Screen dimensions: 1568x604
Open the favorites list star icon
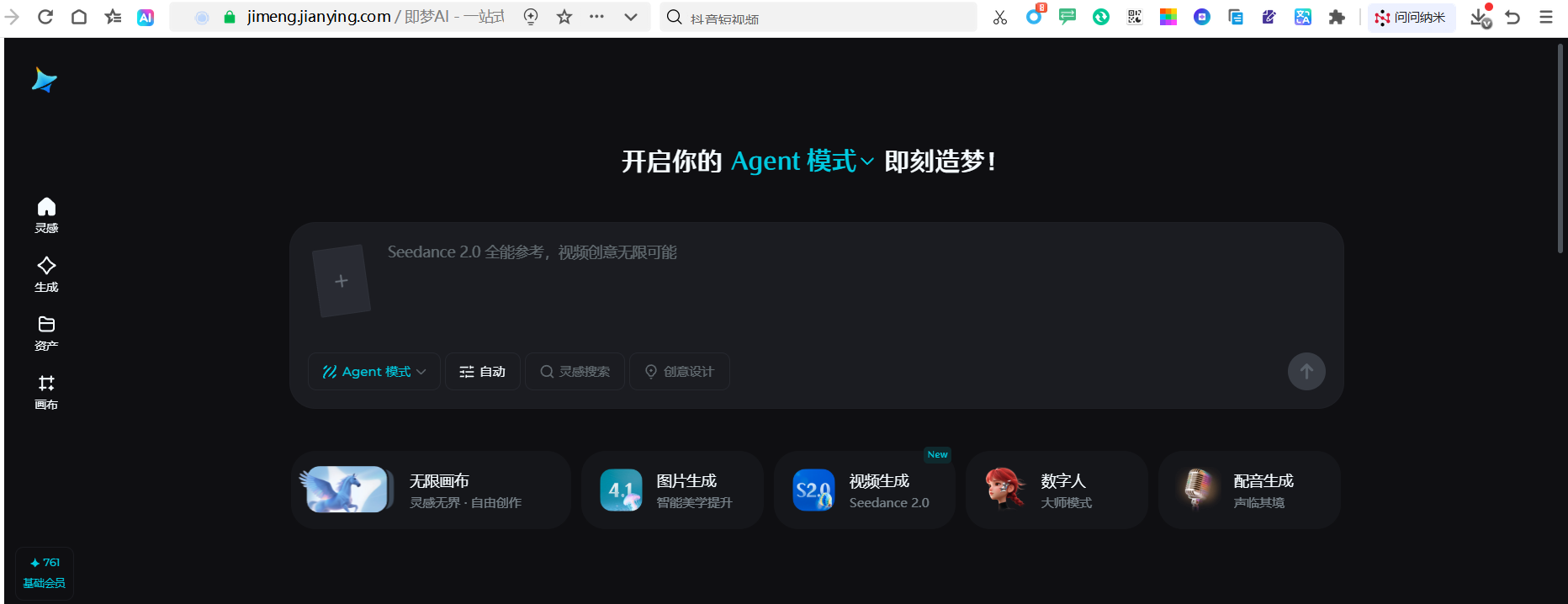[x=113, y=17]
